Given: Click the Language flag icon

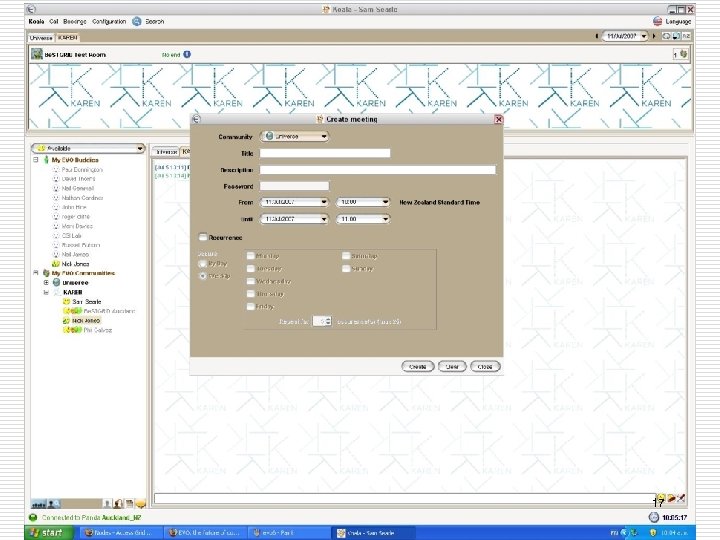Looking at the screenshot, I should pos(657,21).
